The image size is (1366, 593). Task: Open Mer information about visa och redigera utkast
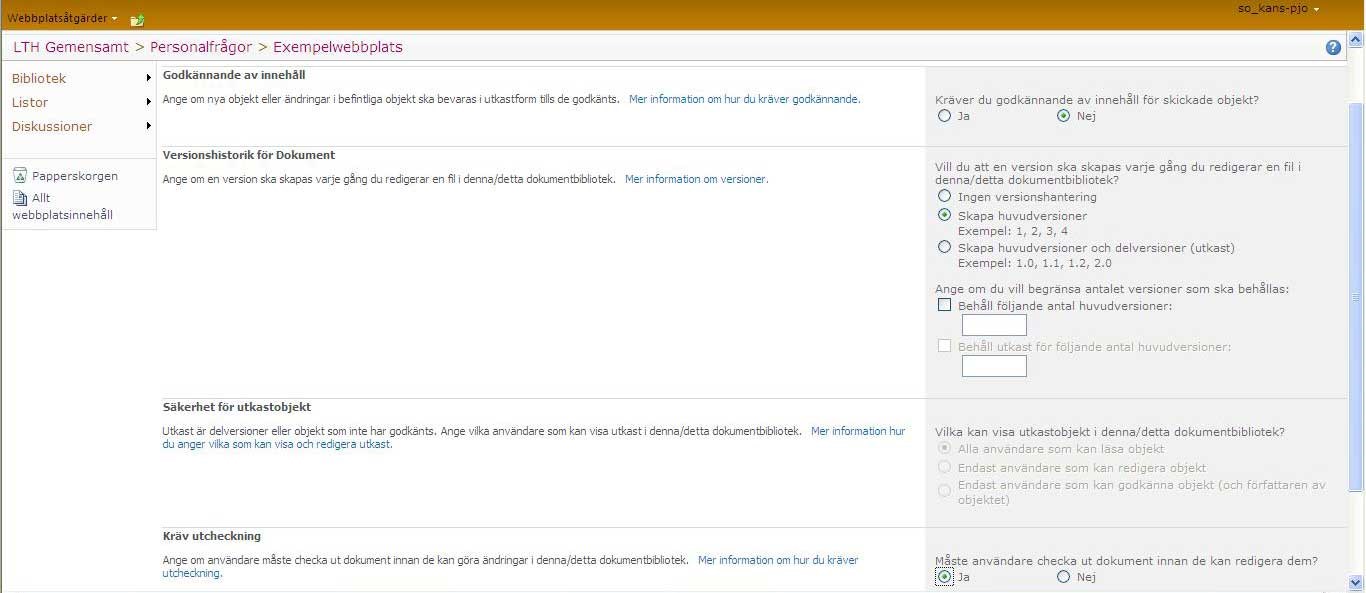coord(534,437)
